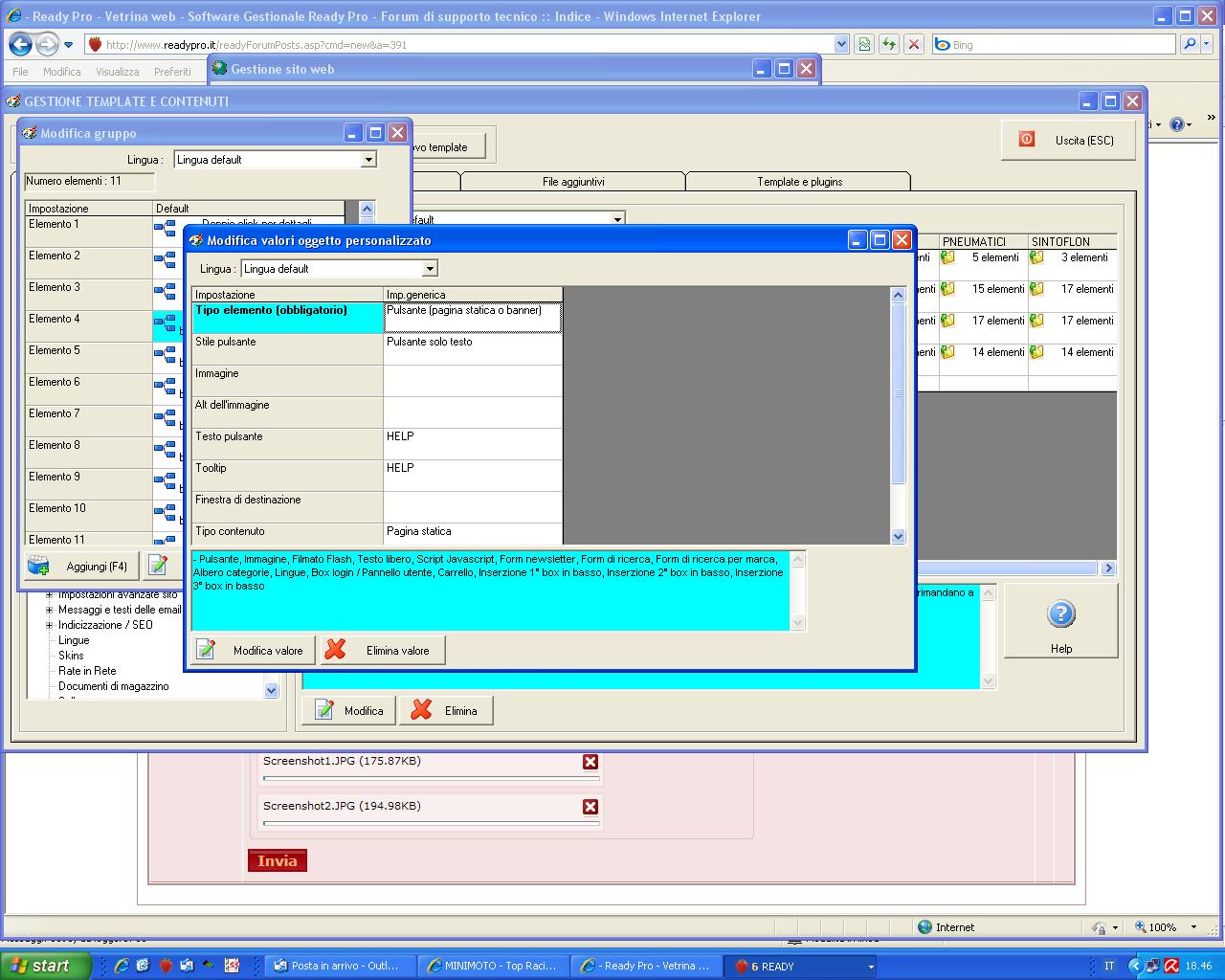Click the Help button with question mark
The image size is (1225, 980).
1060,621
